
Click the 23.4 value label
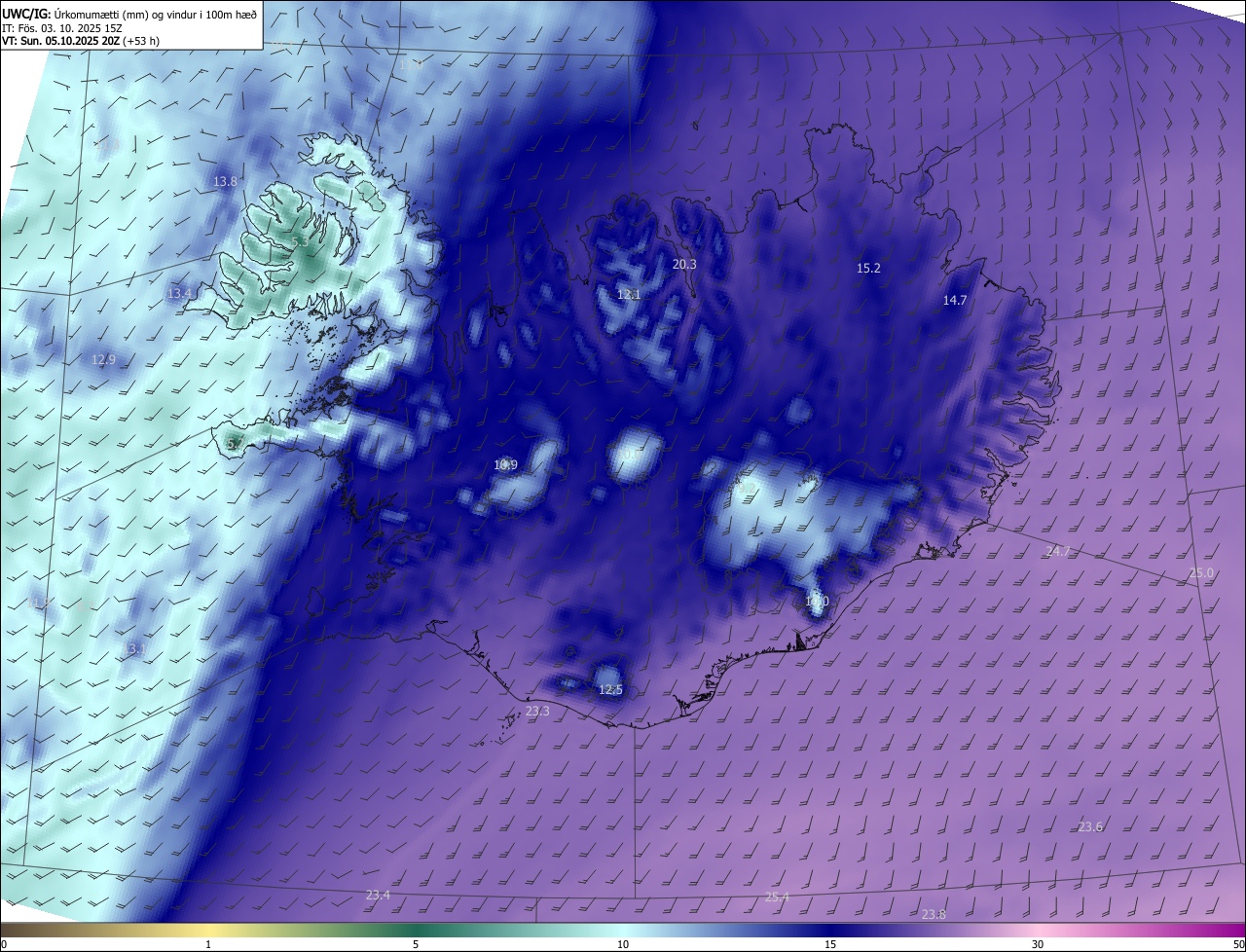coord(378,895)
